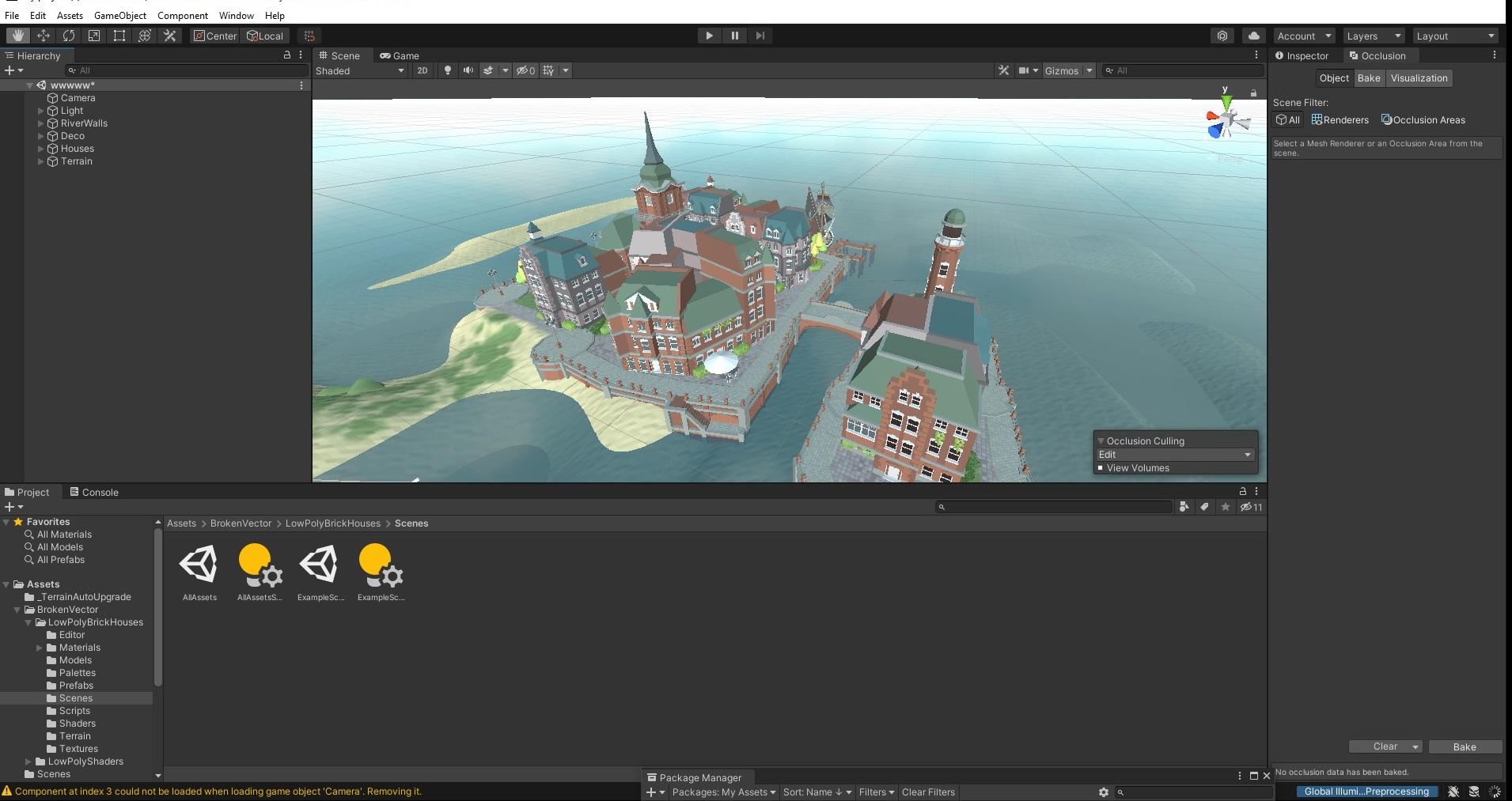1512x801 pixels.
Task: Select Camera in the hierarchy
Action: [x=78, y=98]
